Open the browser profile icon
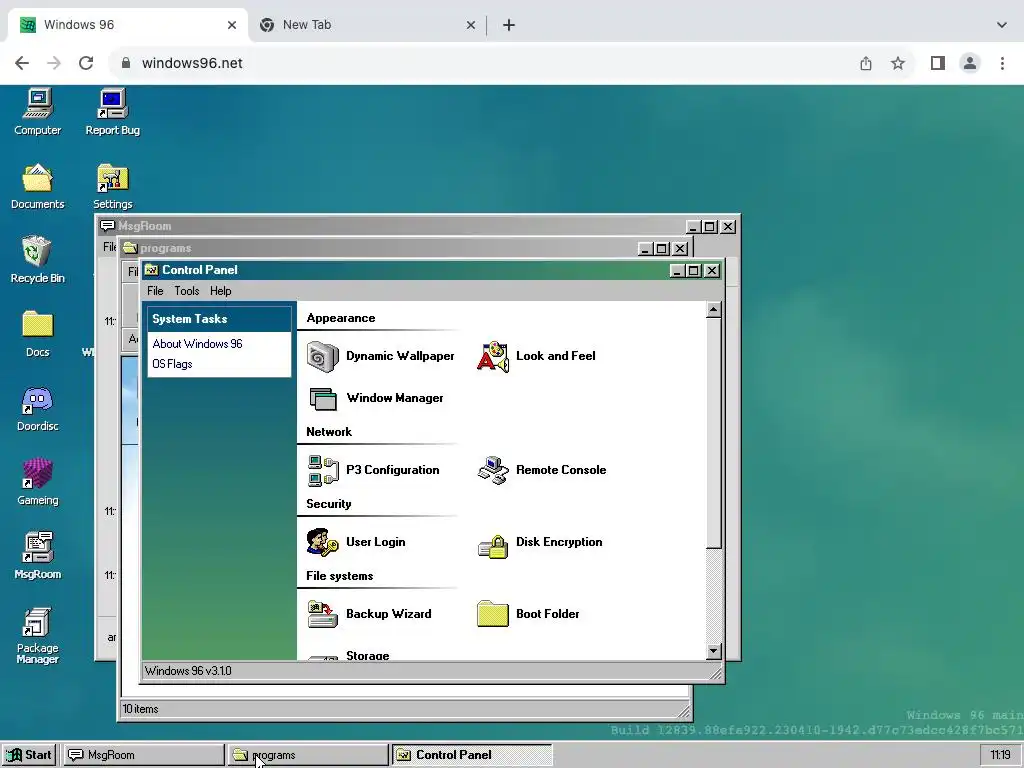Image resolution: width=1024 pixels, height=768 pixels. click(x=970, y=63)
